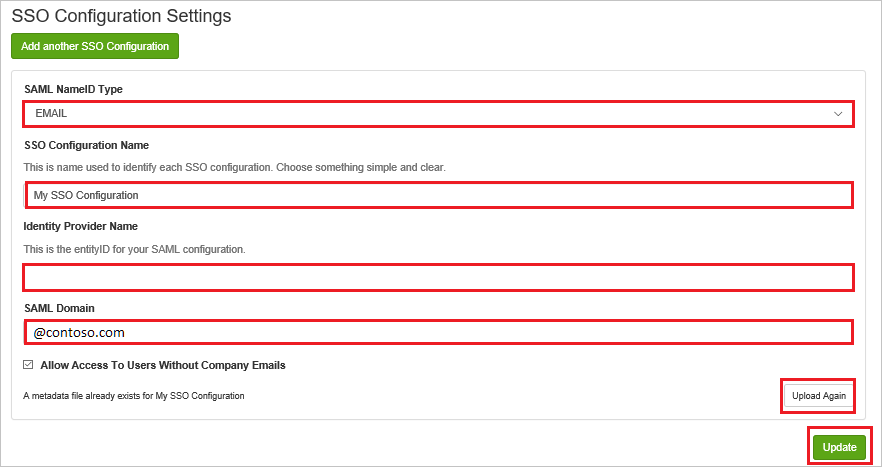
Task: Click the Allow Access To Users Without Company Emails label
Action: (x=163, y=365)
